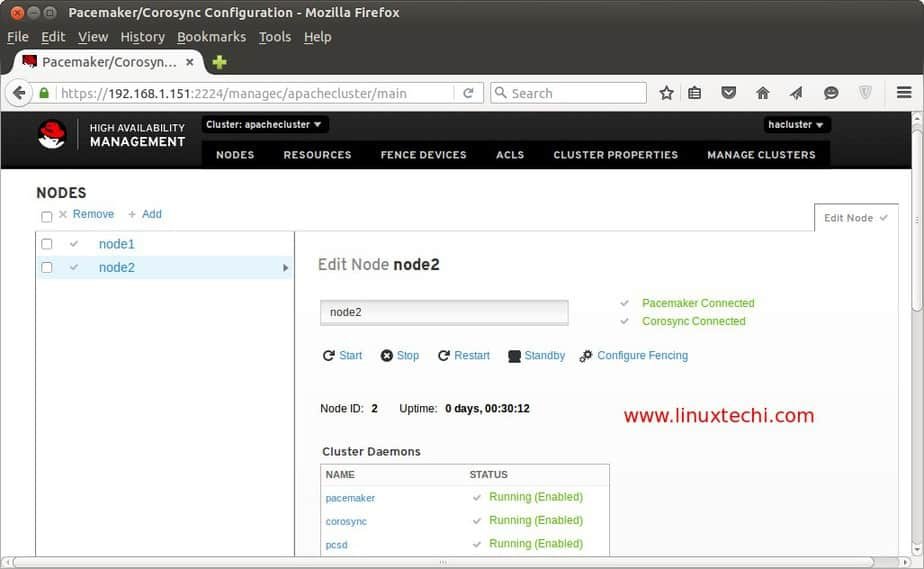
Task: Open the CLUSTER PROPERTIES tab
Action: pos(616,155)
